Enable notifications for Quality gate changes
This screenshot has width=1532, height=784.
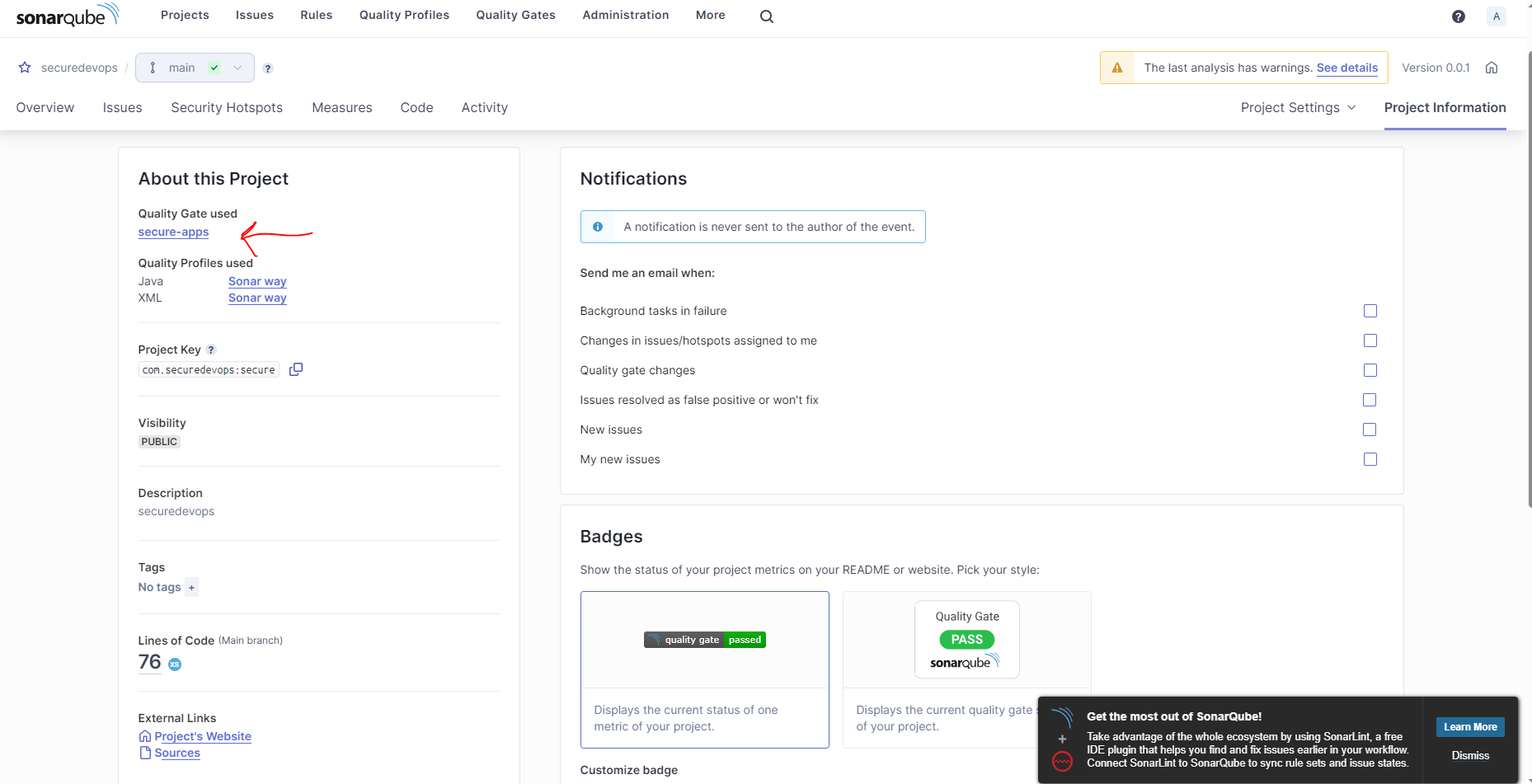click(1370, 370)
